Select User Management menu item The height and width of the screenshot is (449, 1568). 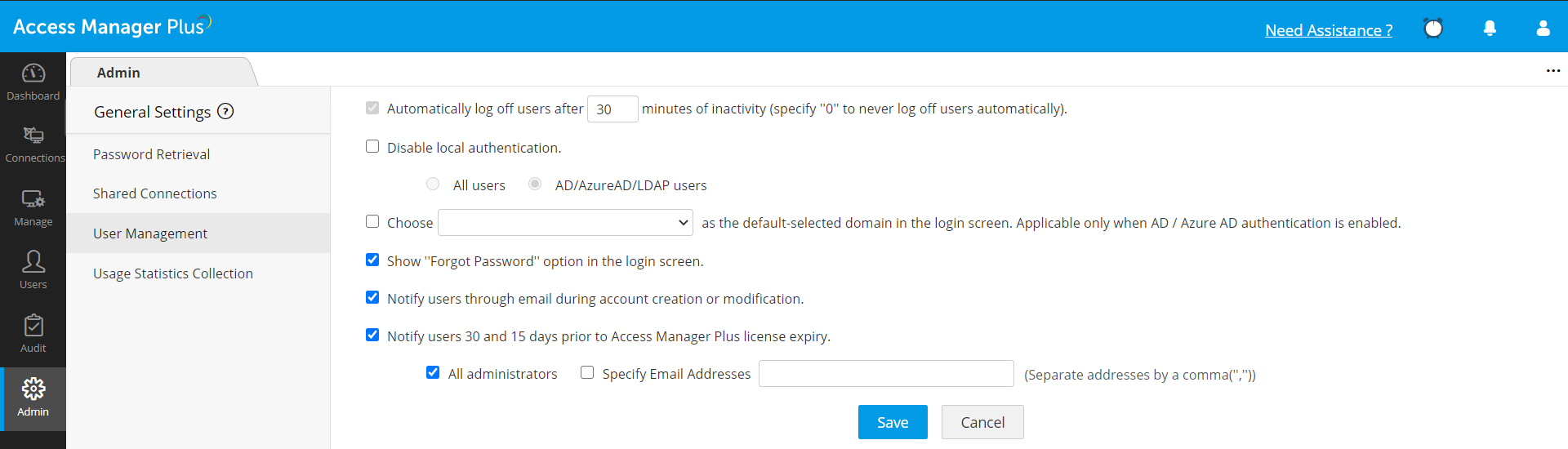point(150,233)
